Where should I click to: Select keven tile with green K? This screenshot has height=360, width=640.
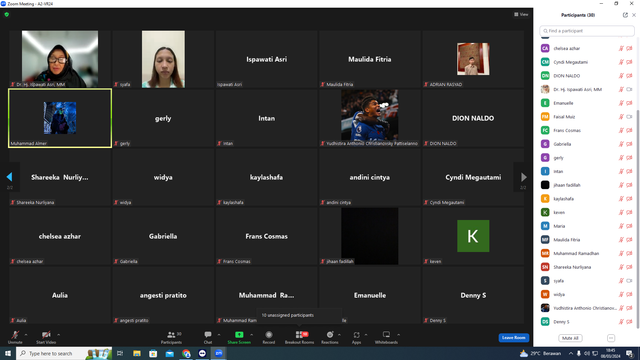tap(473, 236)
